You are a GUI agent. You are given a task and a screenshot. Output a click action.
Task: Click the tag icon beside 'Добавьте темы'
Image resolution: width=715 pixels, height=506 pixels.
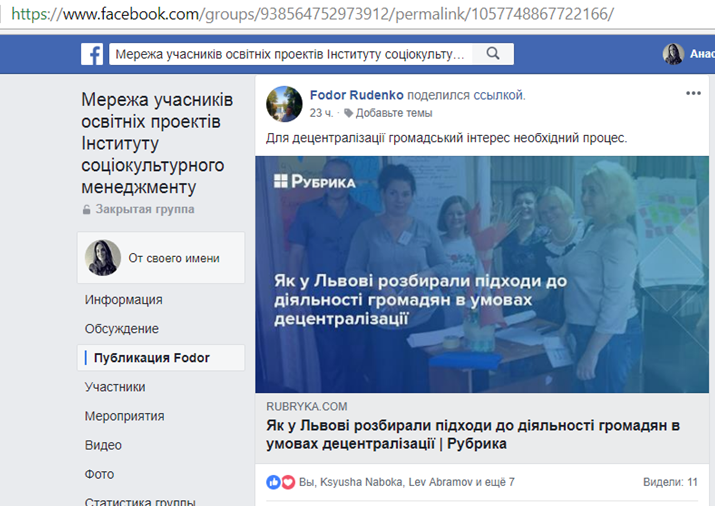tap(348, 113)
